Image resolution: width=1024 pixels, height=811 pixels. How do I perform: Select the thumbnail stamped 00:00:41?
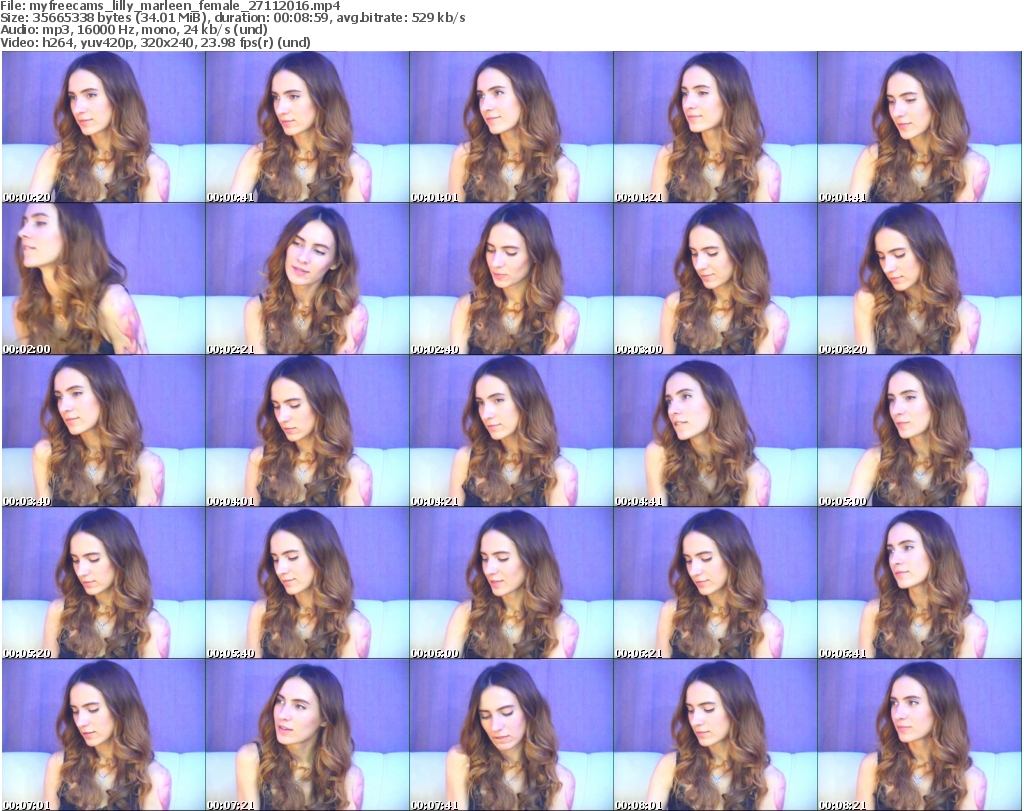[x=308, y=127]
